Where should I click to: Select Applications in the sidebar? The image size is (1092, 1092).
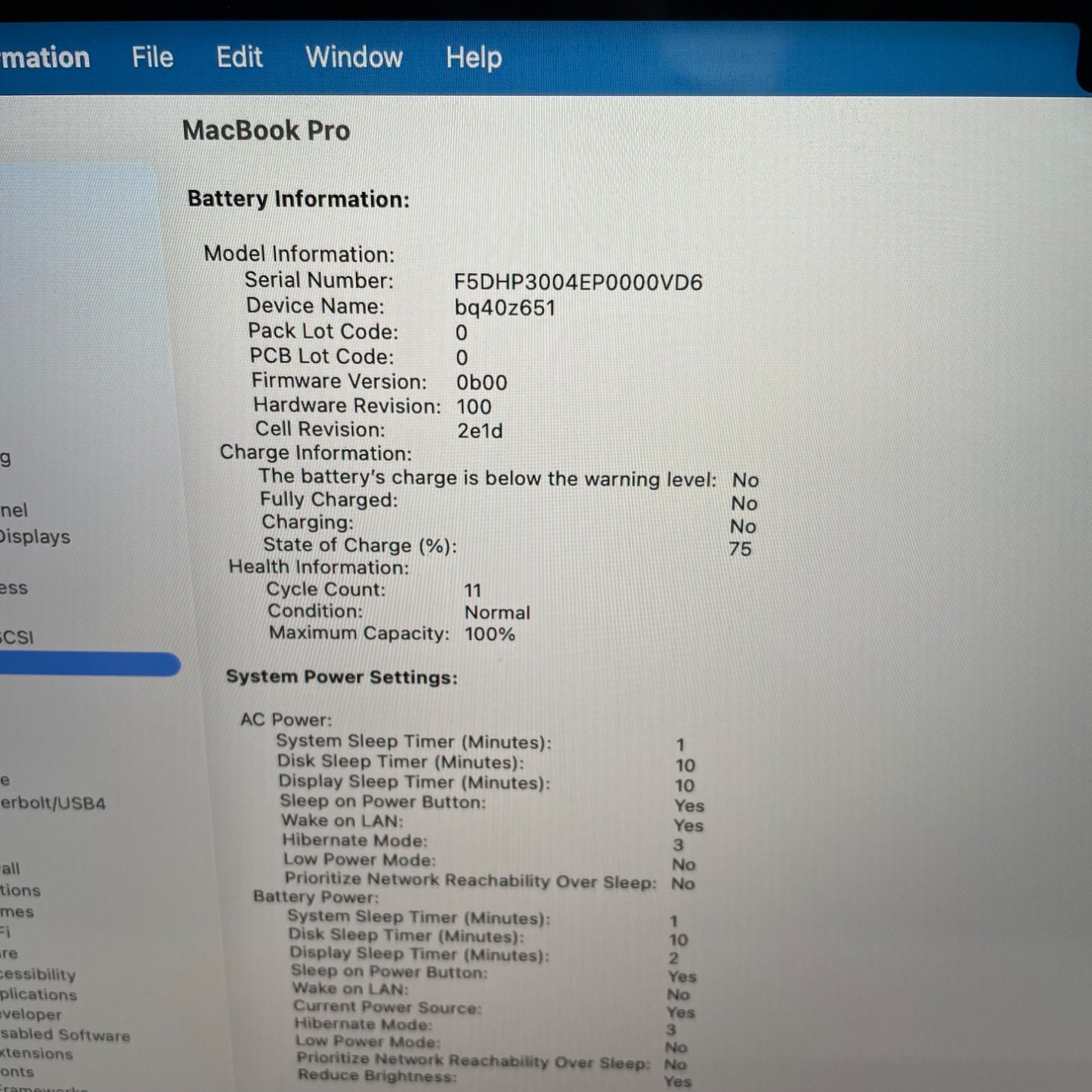(x=39, y=995)
